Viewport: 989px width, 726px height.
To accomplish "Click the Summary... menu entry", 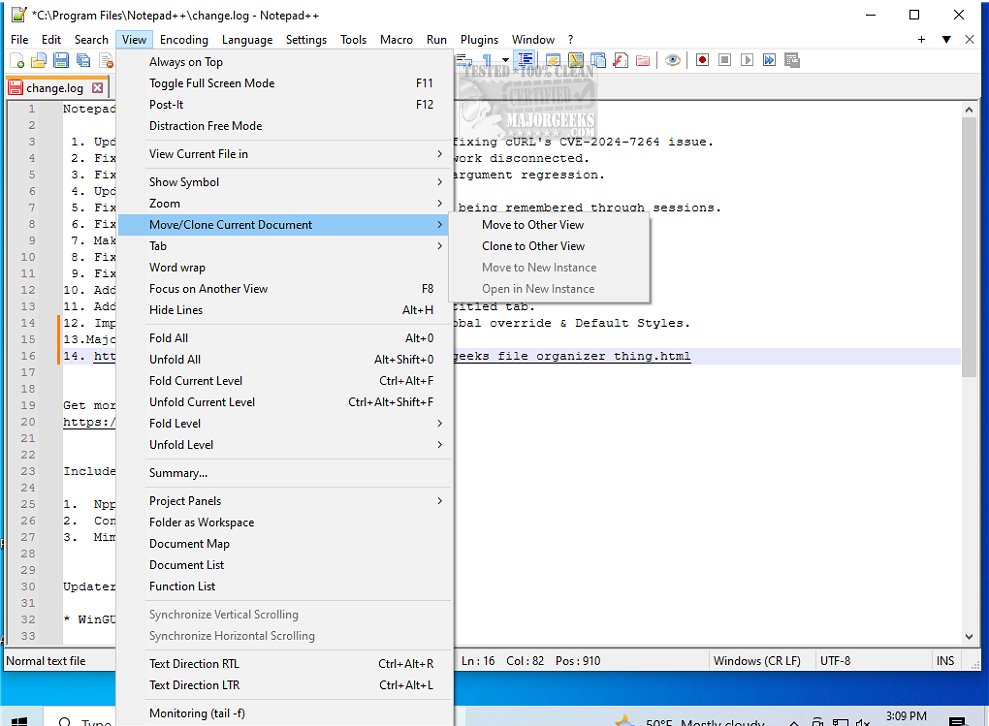I will 178,473.
